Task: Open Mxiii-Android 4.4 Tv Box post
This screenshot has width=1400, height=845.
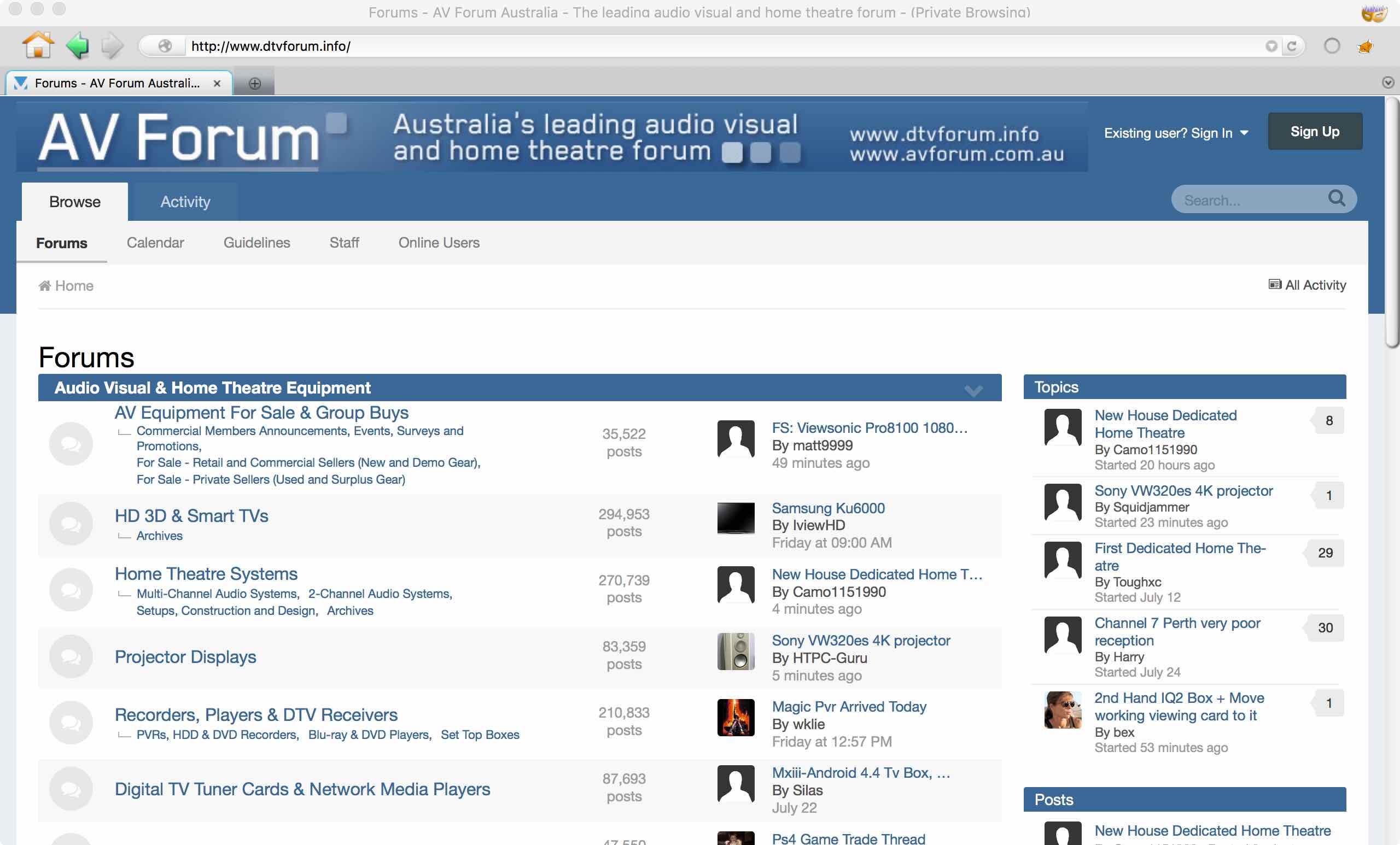Action: [x=860, y=772]
